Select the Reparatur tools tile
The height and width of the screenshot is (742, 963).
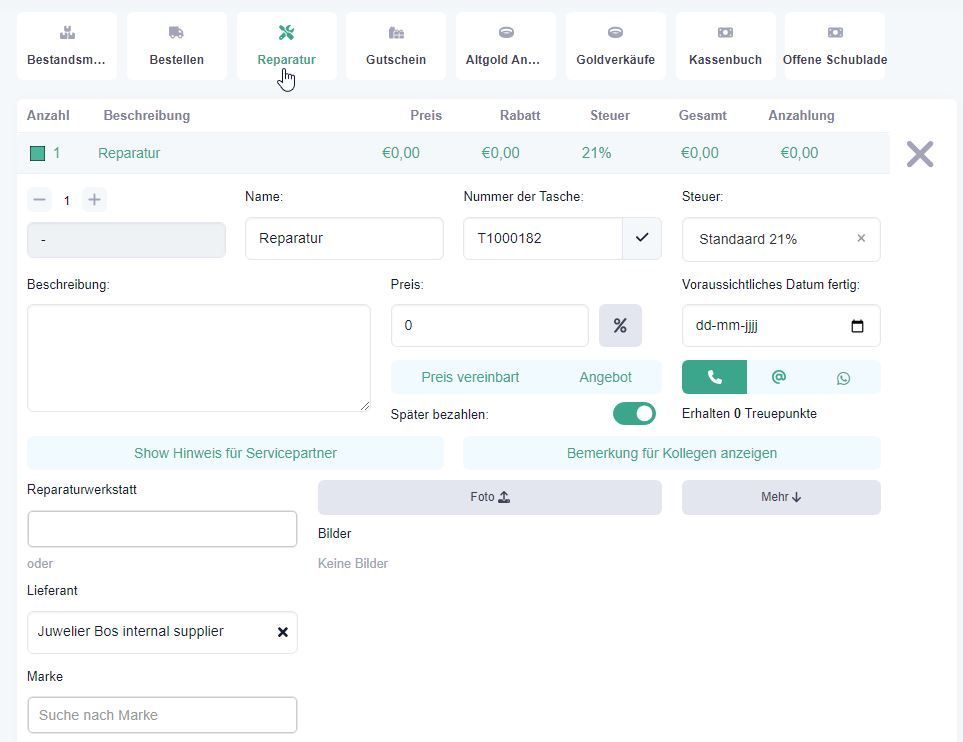click(x=286, y=46)
